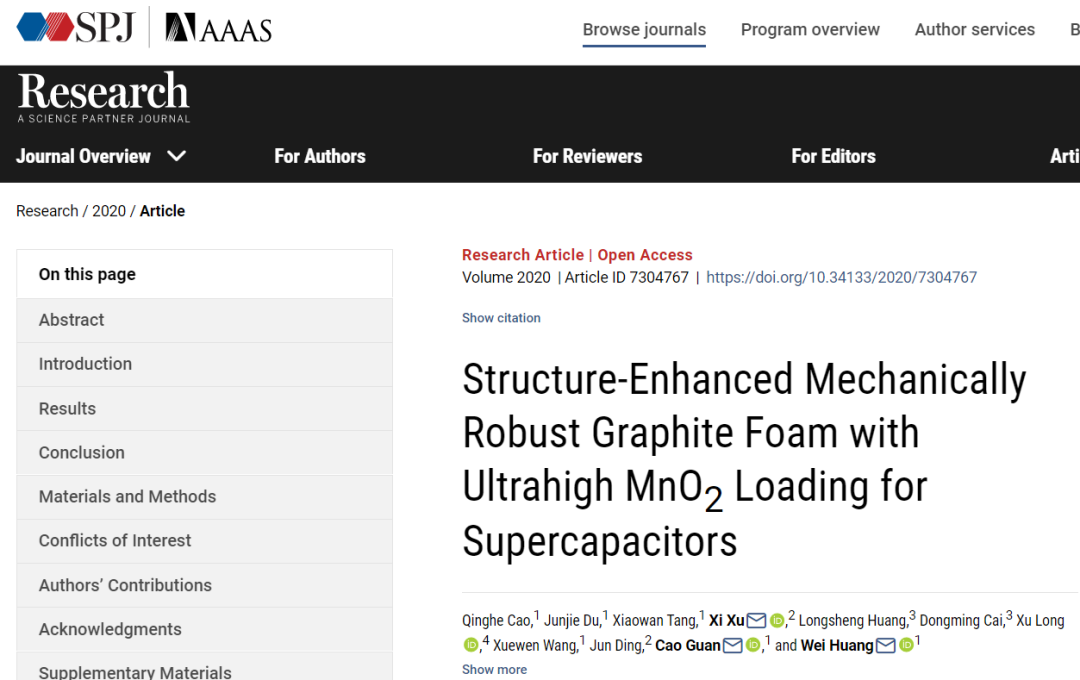Image resolution: width=1080 pixels, height=680 pixels.
Task: Click the ORCID icon beside Xi Xu
Action: click(776, 620)
